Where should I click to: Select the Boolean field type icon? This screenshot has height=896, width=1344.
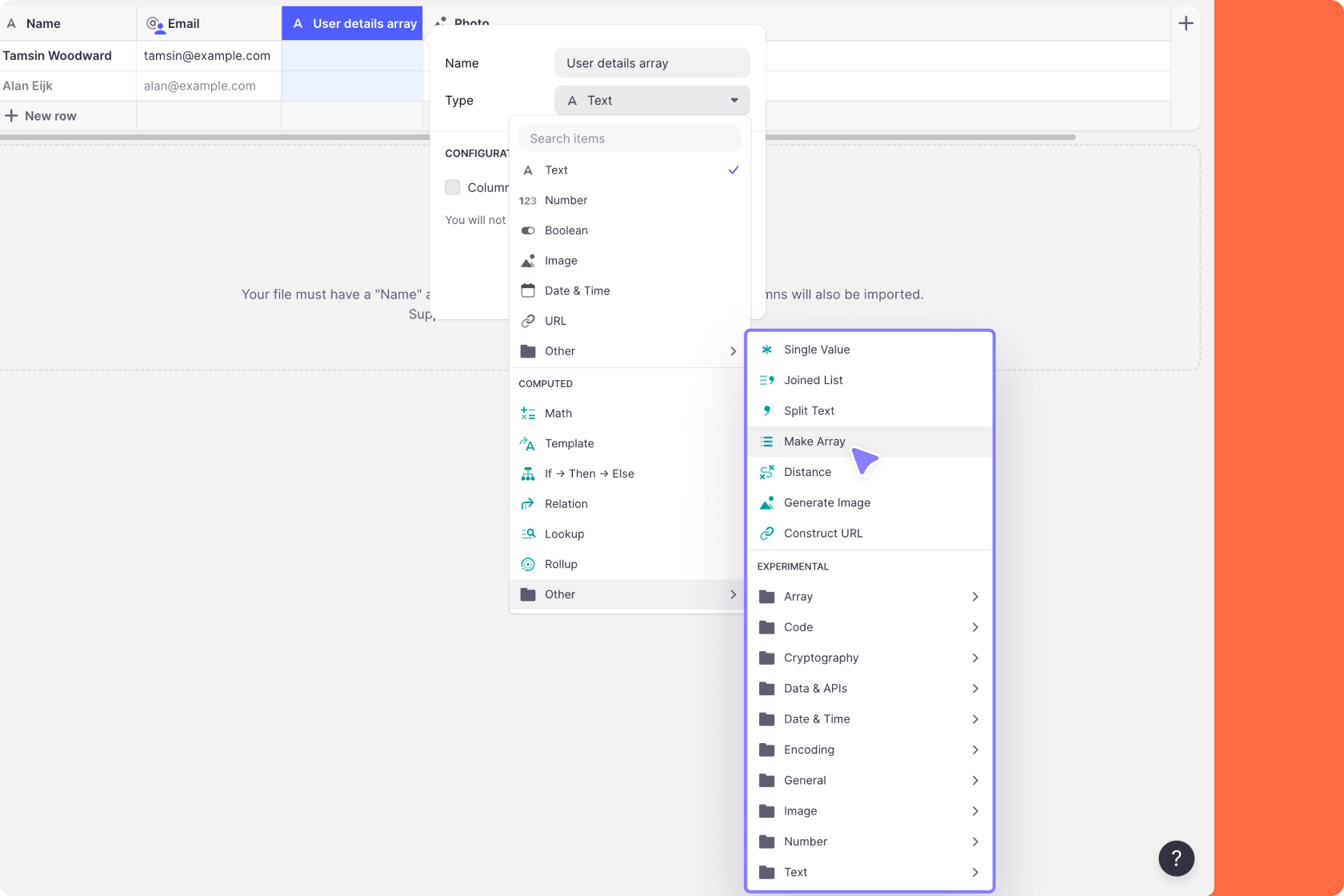[528, 230]
